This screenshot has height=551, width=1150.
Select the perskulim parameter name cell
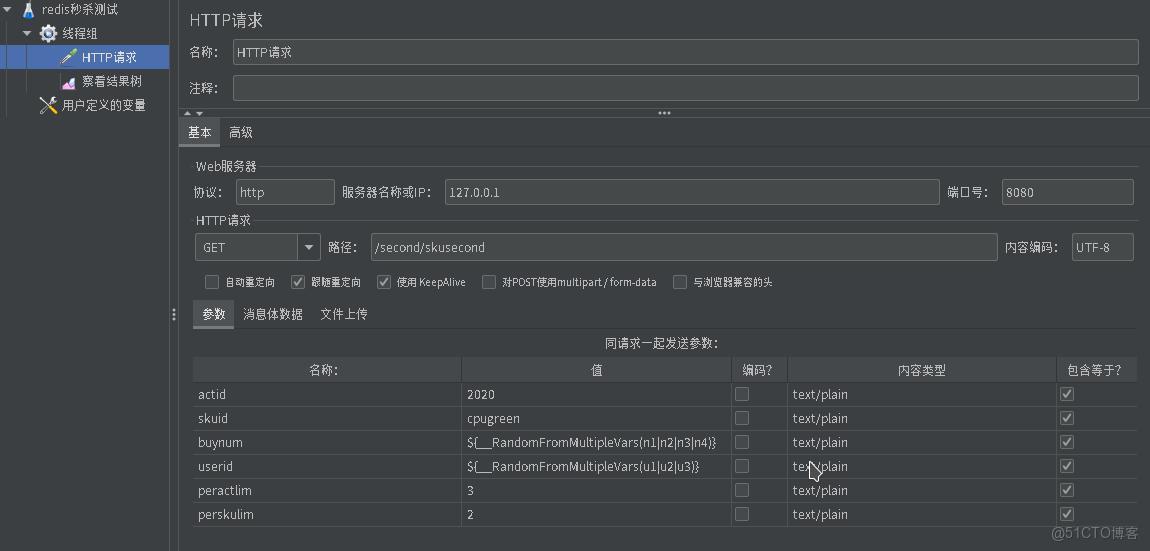click(x=327, y=514)
